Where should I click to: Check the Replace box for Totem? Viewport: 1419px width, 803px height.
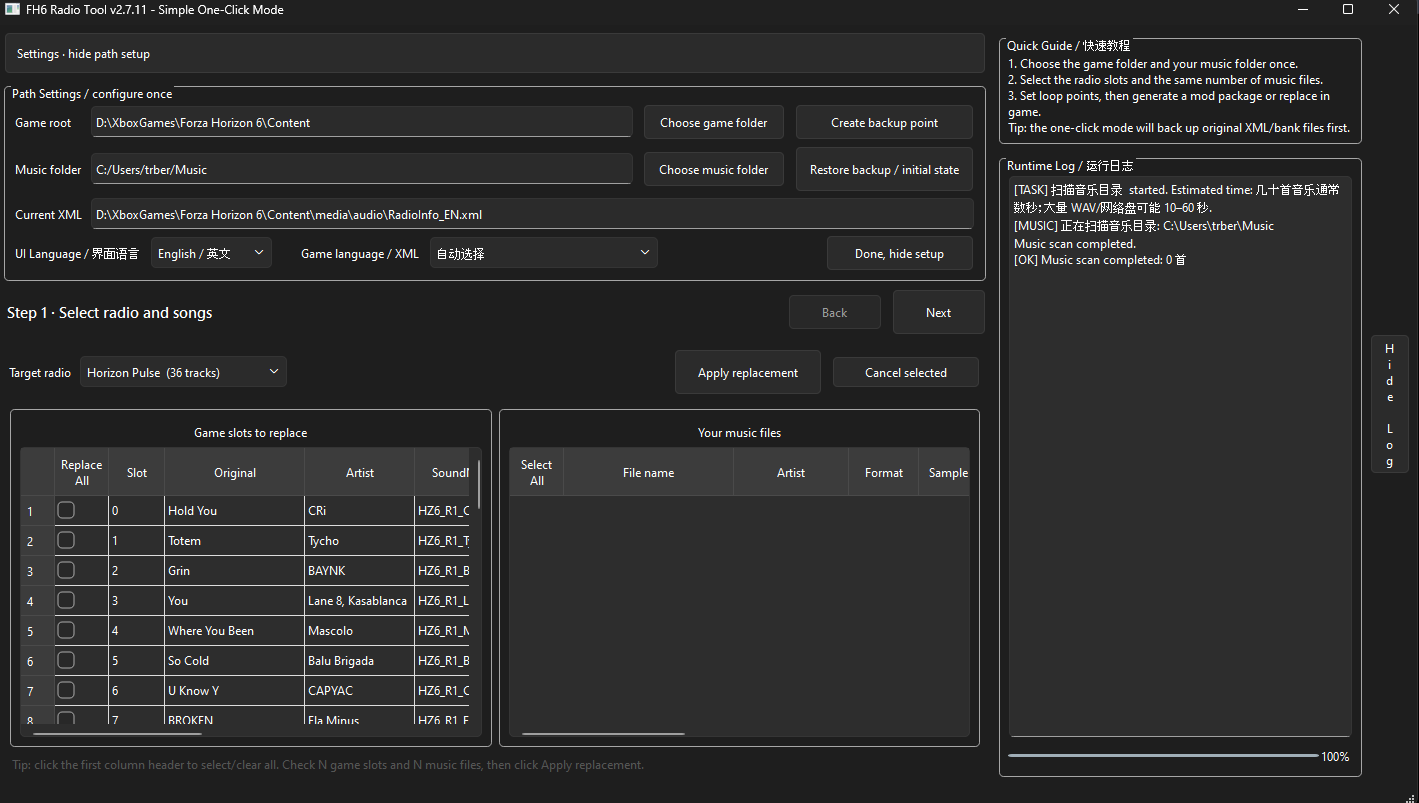point(66,540)
